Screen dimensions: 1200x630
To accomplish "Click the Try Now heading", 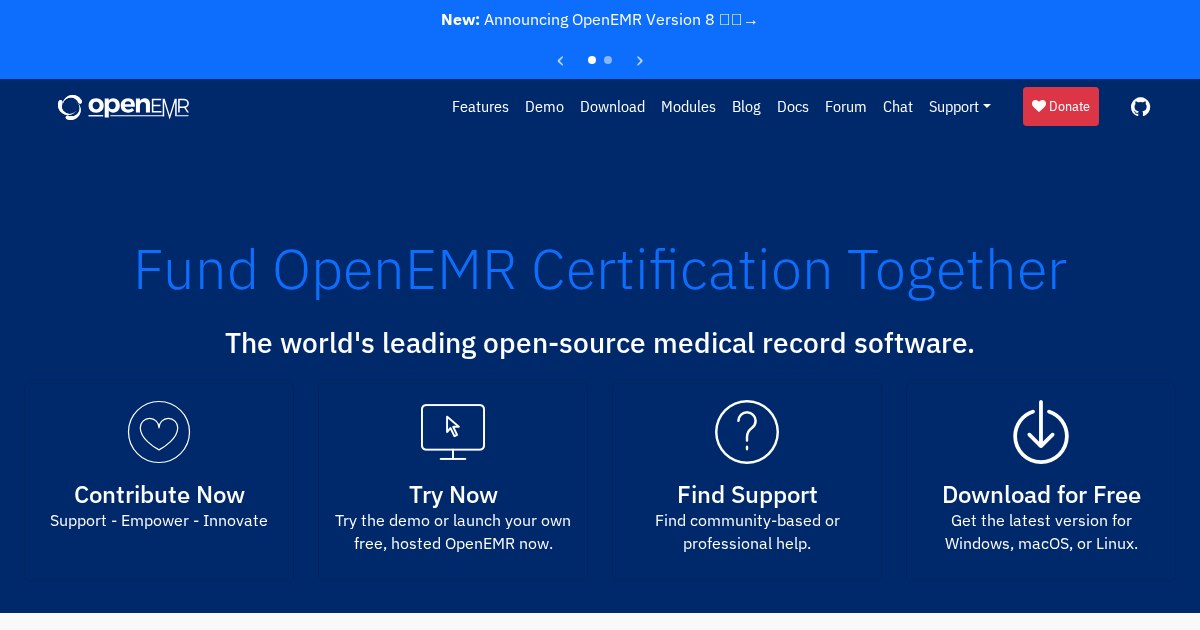I will 453,495.
